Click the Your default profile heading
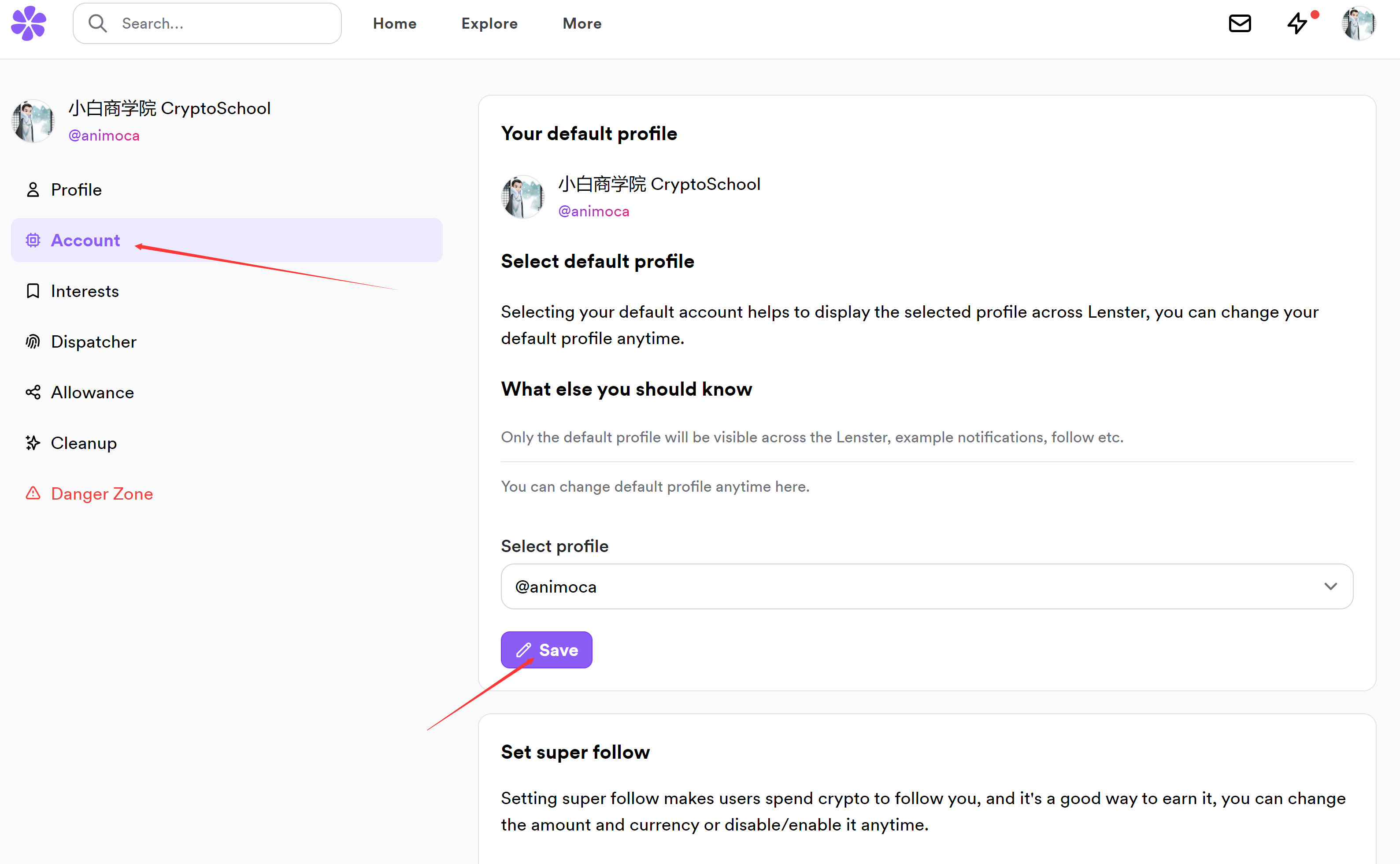This screenshot has width=1400, height=864. [589, 133]
